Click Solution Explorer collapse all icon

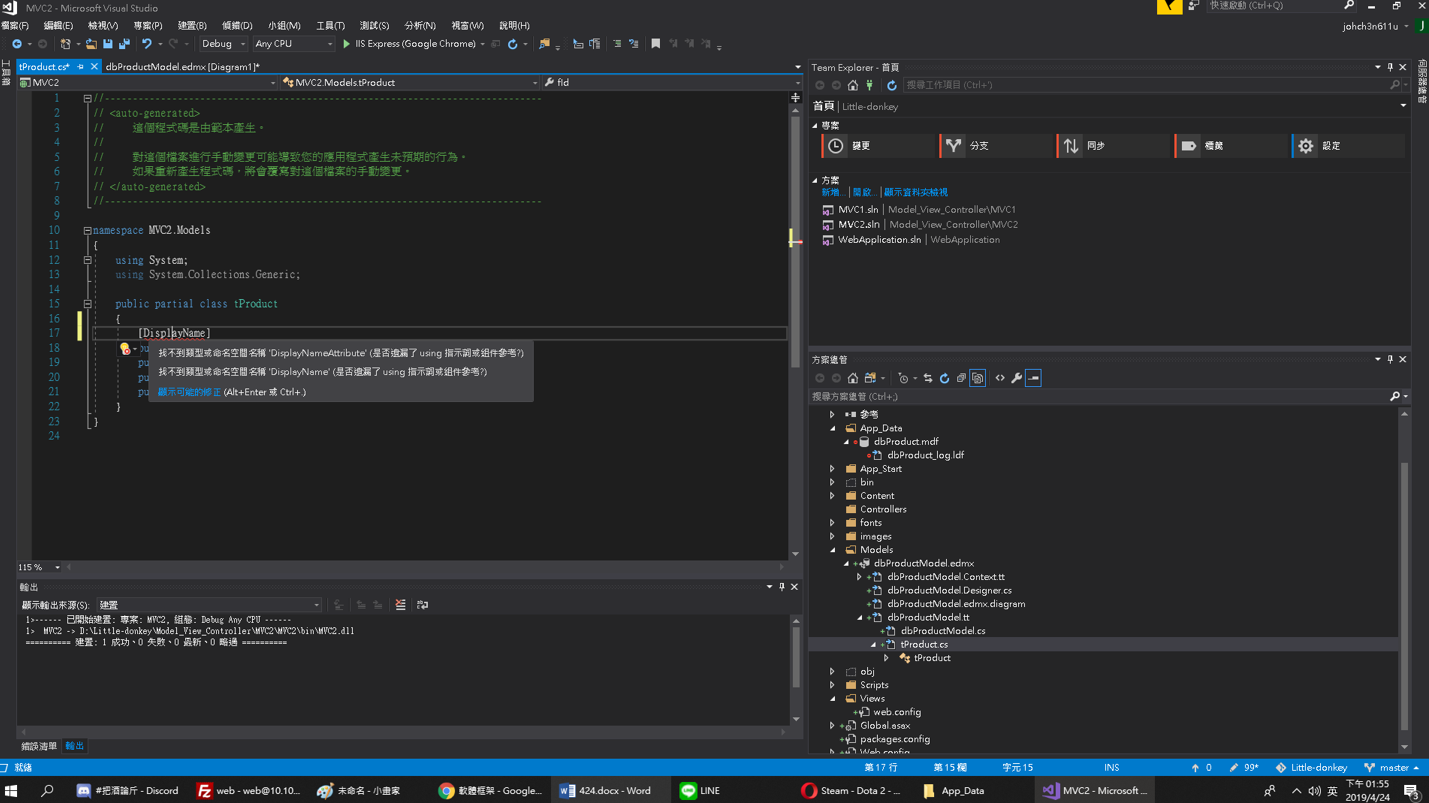tap(961, 378)
